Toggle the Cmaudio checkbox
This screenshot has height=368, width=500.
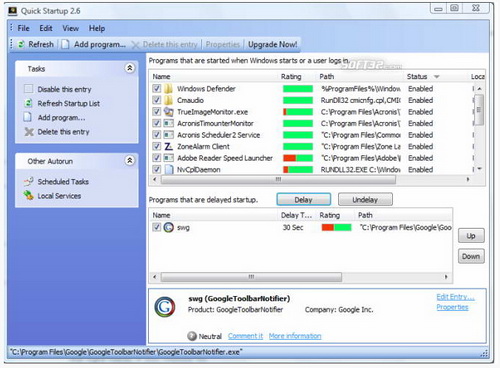157,100
